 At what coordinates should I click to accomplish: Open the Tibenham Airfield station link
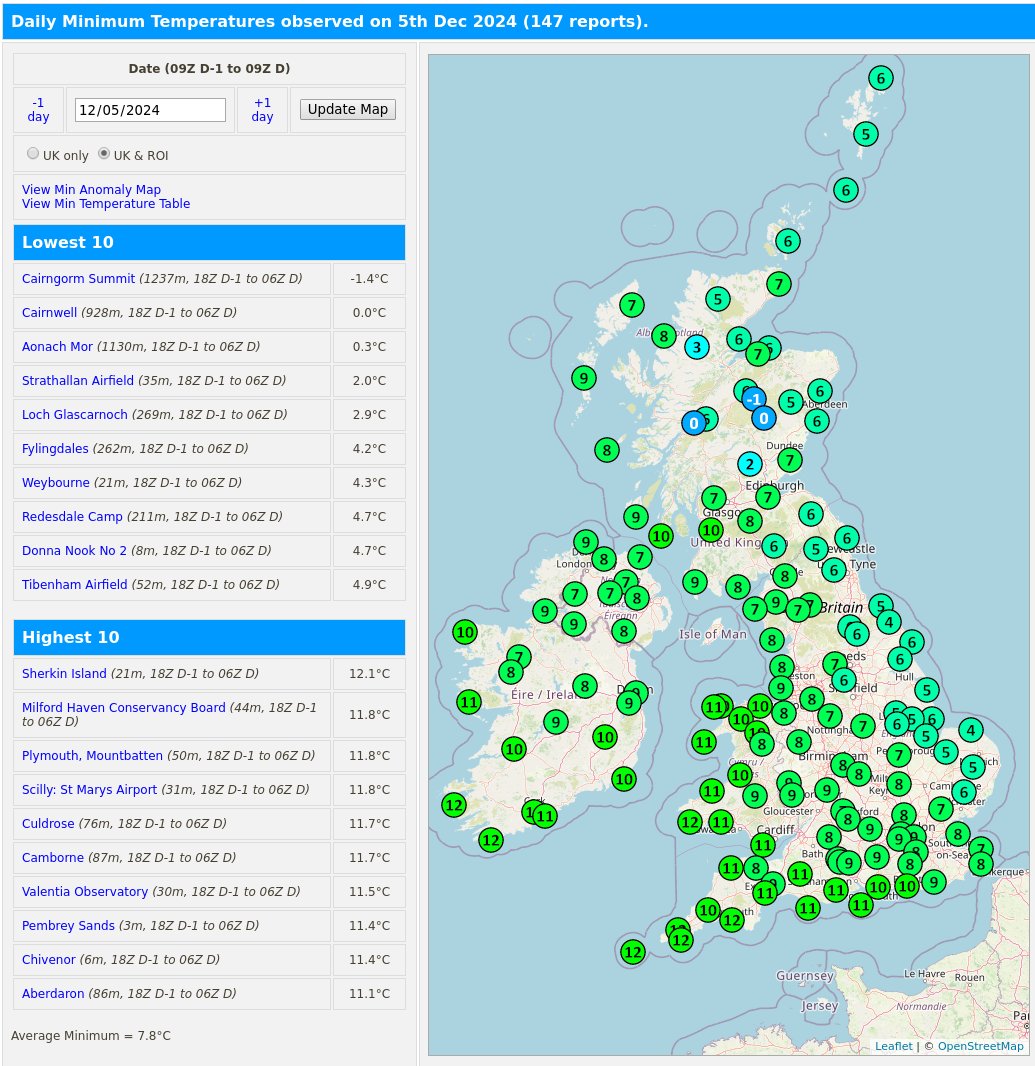click(75, 585)
